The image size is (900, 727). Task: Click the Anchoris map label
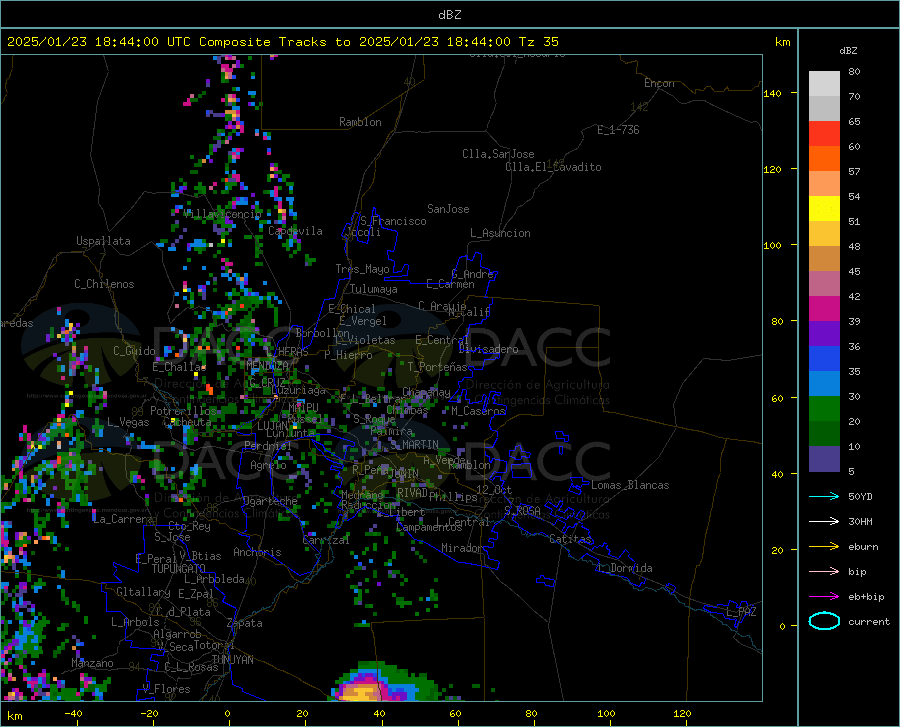click(257, 552)
